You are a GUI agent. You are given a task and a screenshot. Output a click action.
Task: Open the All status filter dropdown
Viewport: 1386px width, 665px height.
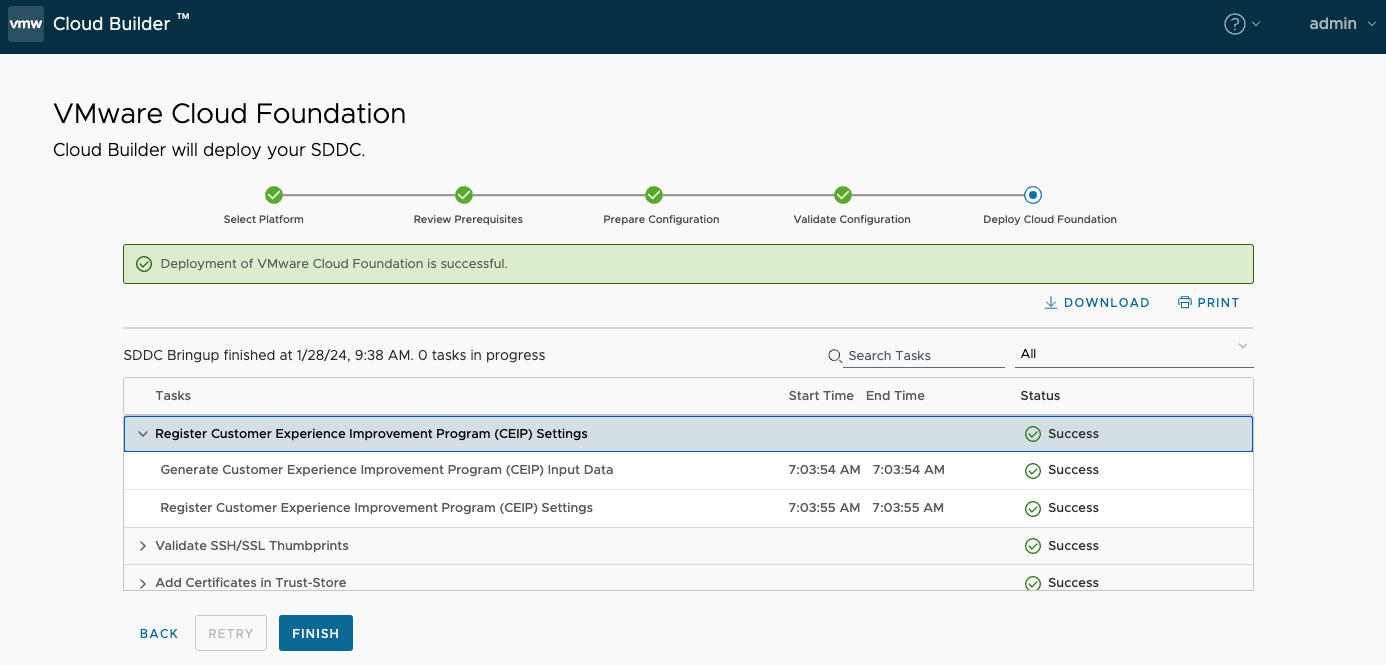click(1135, 354)
